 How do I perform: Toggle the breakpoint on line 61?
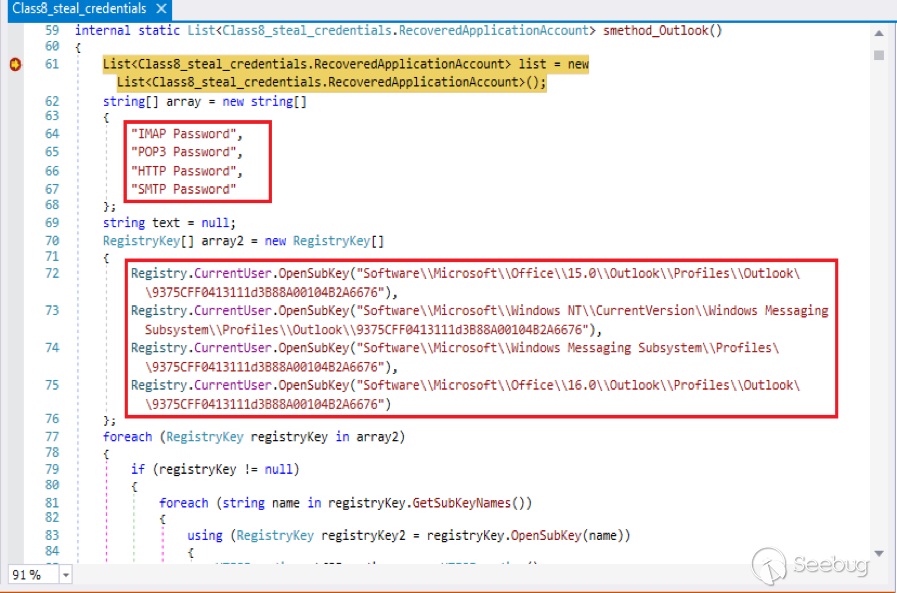[15, 65]
